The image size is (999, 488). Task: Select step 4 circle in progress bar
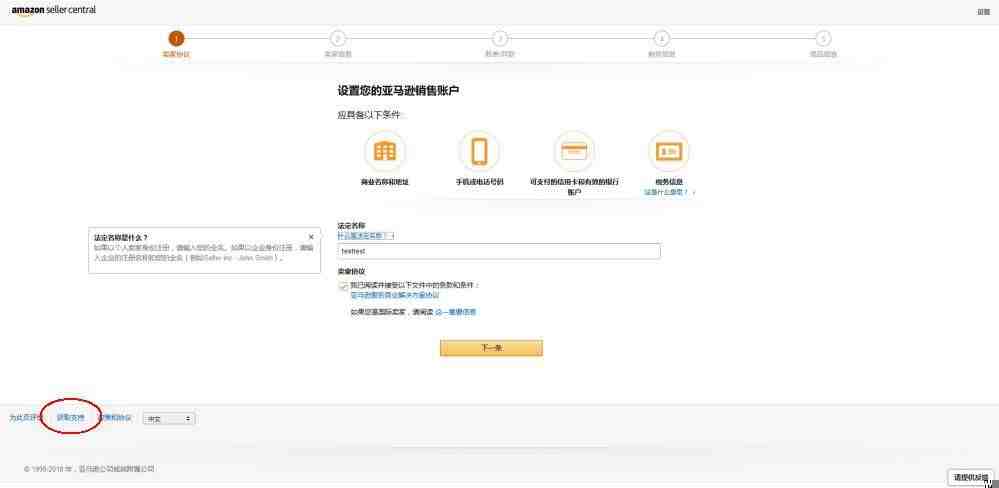[x=661, y=38]
